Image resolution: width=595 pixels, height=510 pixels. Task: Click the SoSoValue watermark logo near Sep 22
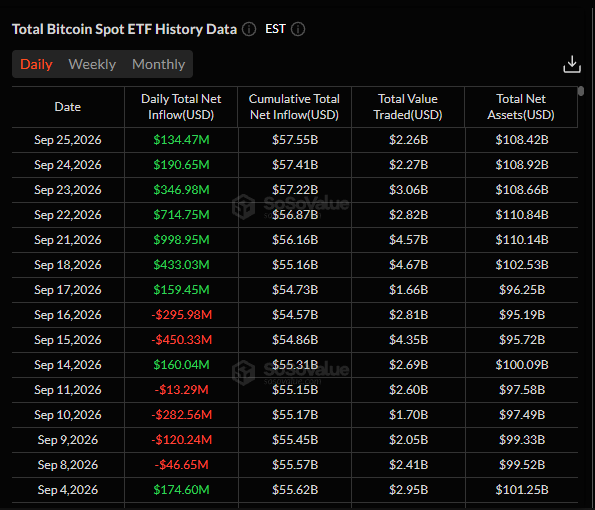(x=244, y=207)
